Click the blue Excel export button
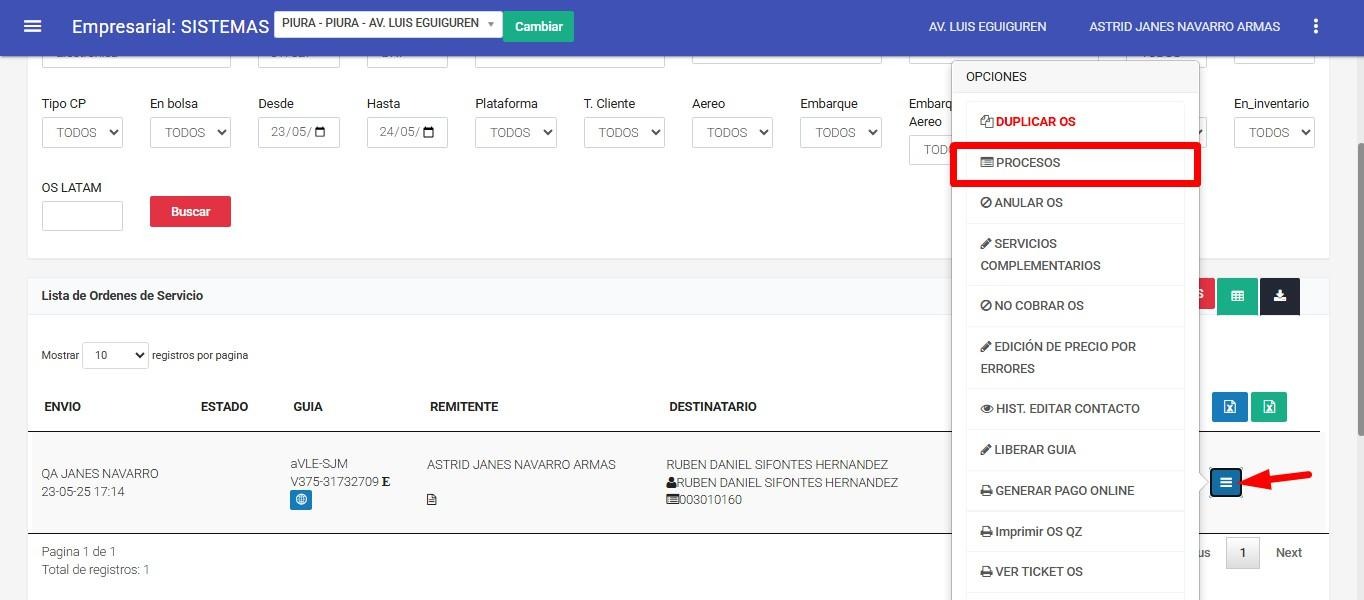This screenshot has height=600, width=1364. coord(1230,406)
